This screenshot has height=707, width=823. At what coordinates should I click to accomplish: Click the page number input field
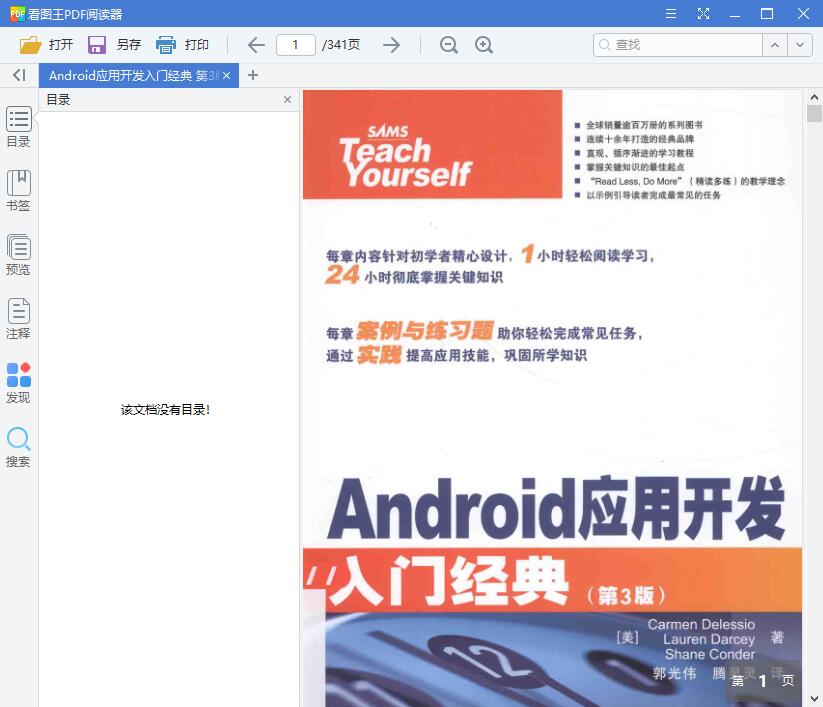point(296,45)
